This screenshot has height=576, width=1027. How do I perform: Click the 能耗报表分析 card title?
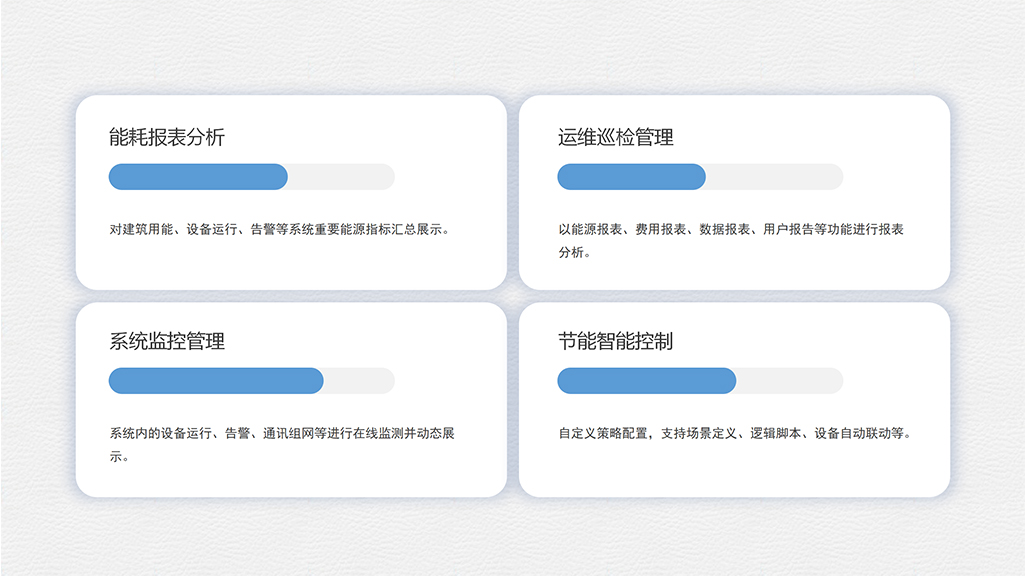point(167,137)
